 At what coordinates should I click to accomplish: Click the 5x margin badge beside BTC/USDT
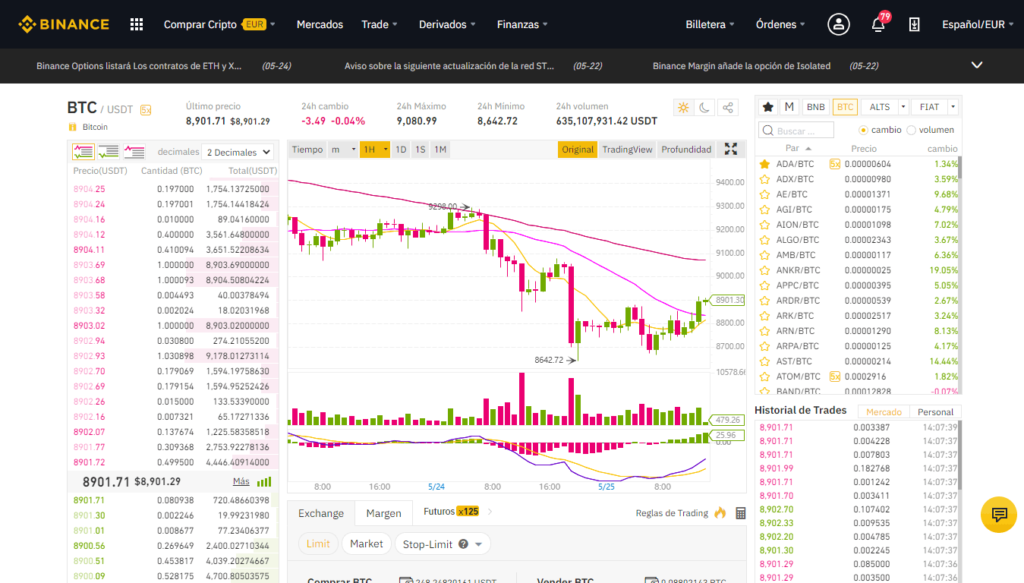(146, 110)
